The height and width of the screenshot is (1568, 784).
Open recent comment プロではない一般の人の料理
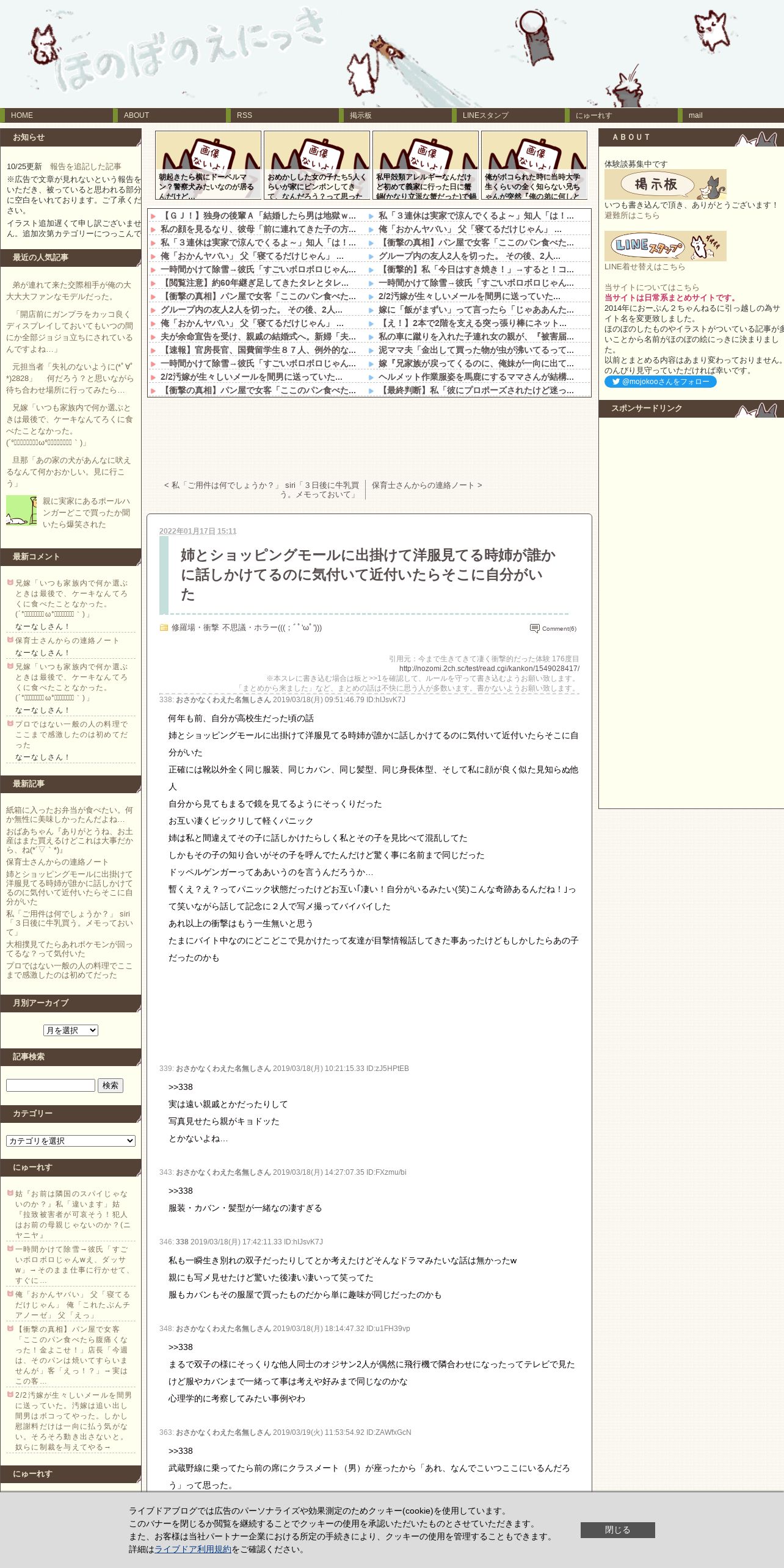(71, 735)
